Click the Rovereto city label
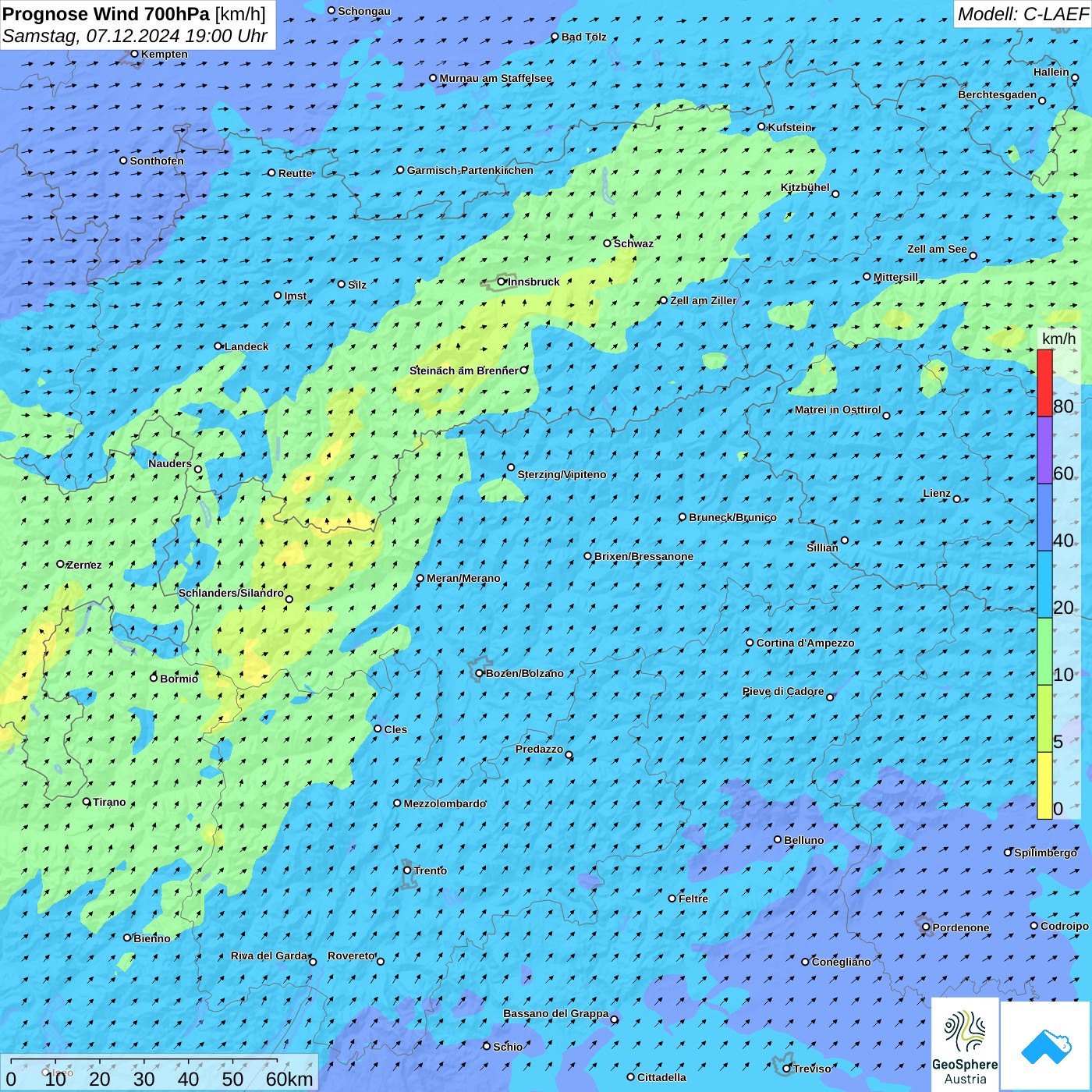Screen dimensions: 1092x1092 [351, 955]
